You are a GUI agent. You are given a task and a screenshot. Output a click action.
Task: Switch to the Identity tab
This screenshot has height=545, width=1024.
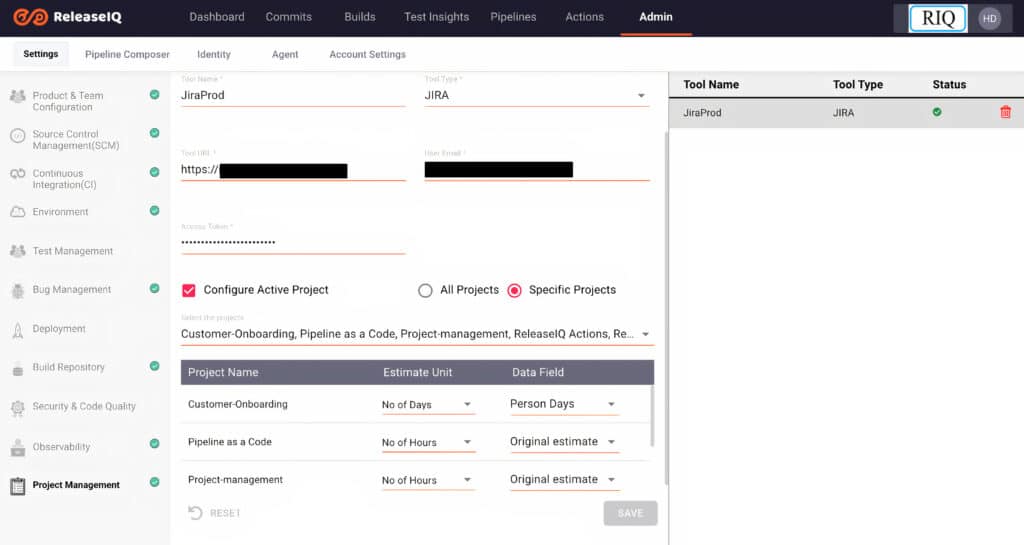(x=214, y=55)
